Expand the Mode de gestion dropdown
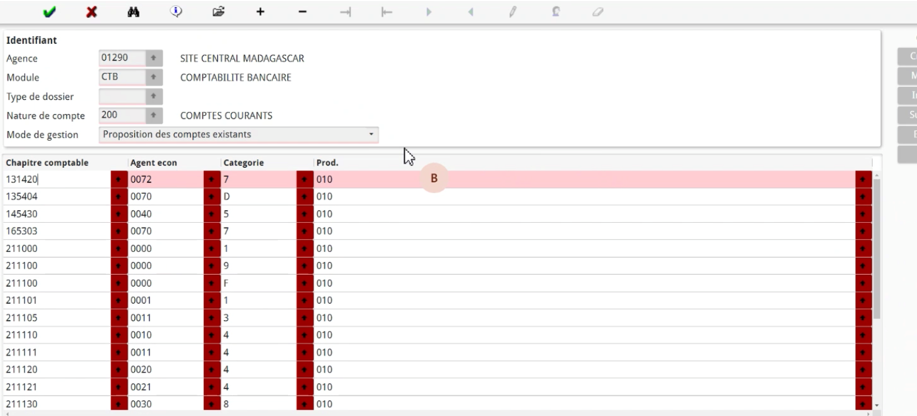Screen dimensions: 917x416 pyautogui.click(x=371, y=135)
